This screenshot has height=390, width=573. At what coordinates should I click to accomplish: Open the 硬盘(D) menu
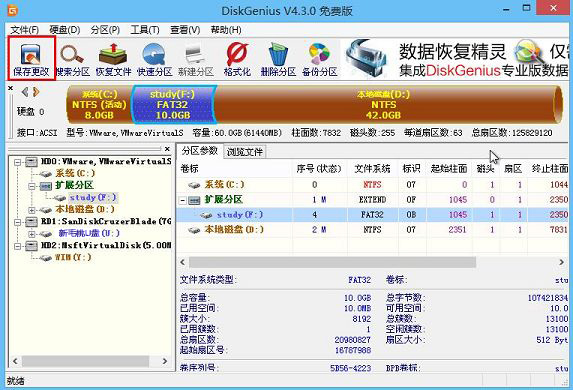point(65,30)
